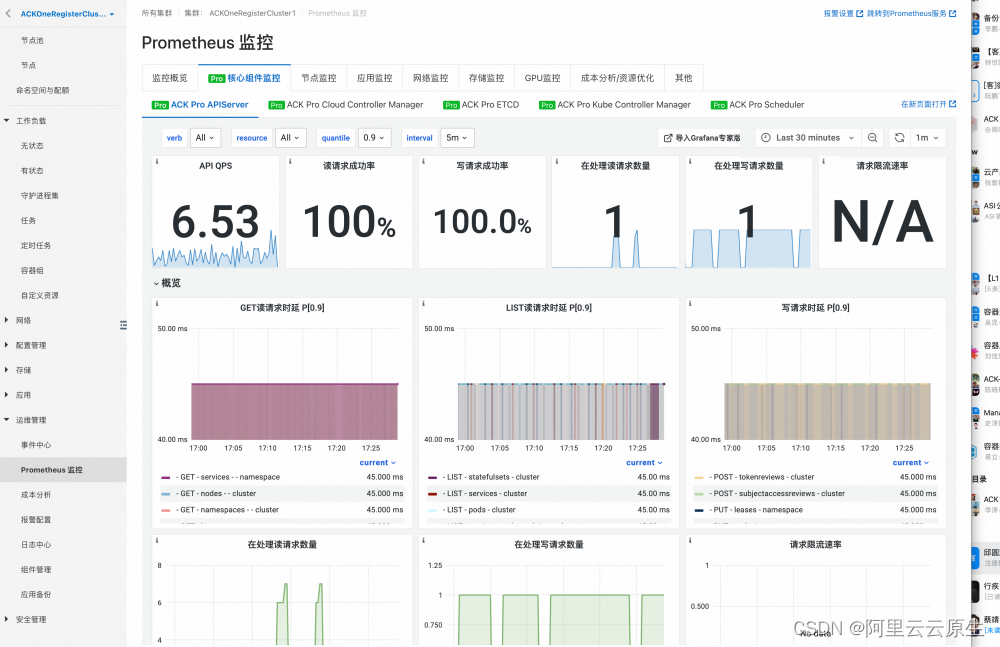The image size is (1000, 647).
Task: Open 容器组 in the sidebar
Action: point(32,271)
